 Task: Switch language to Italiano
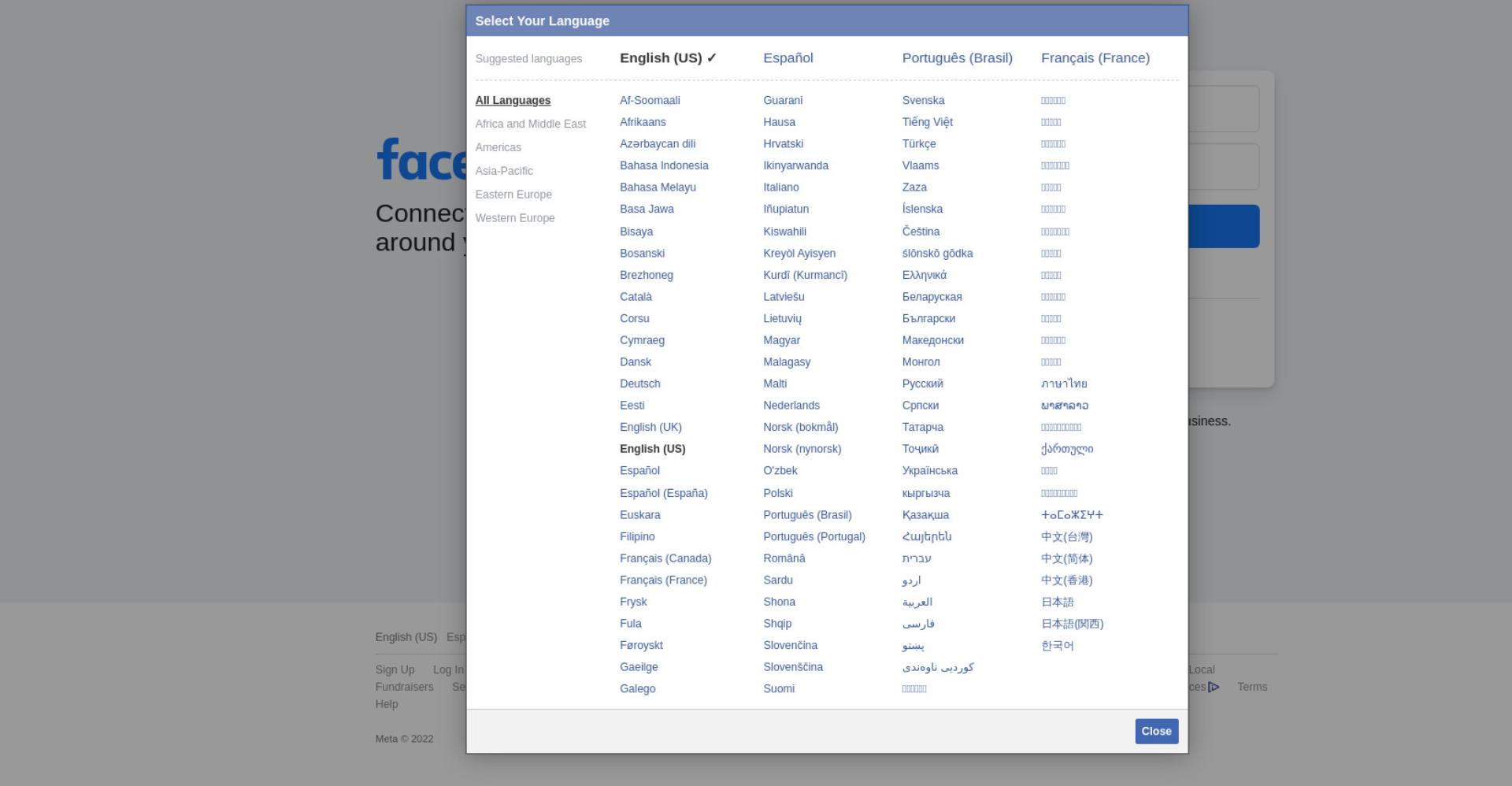click(780, 187)
